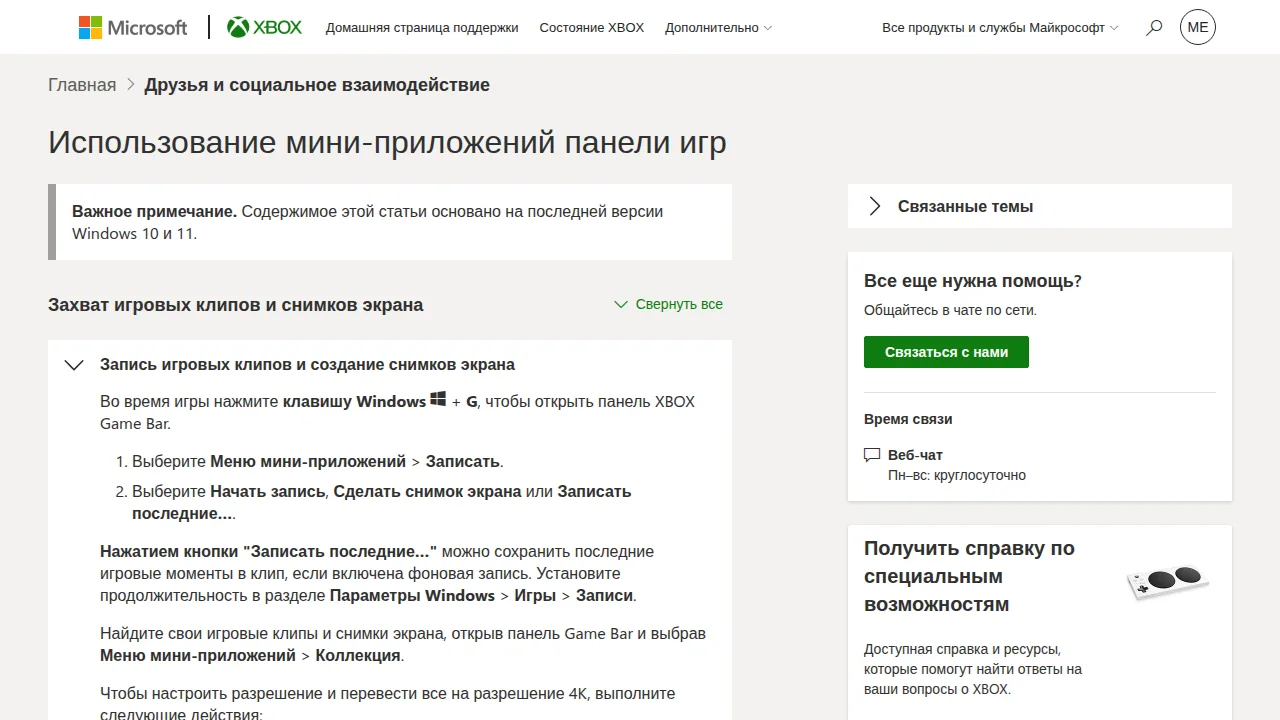Click the breadcrumb separator chevron

pos(130,85)
